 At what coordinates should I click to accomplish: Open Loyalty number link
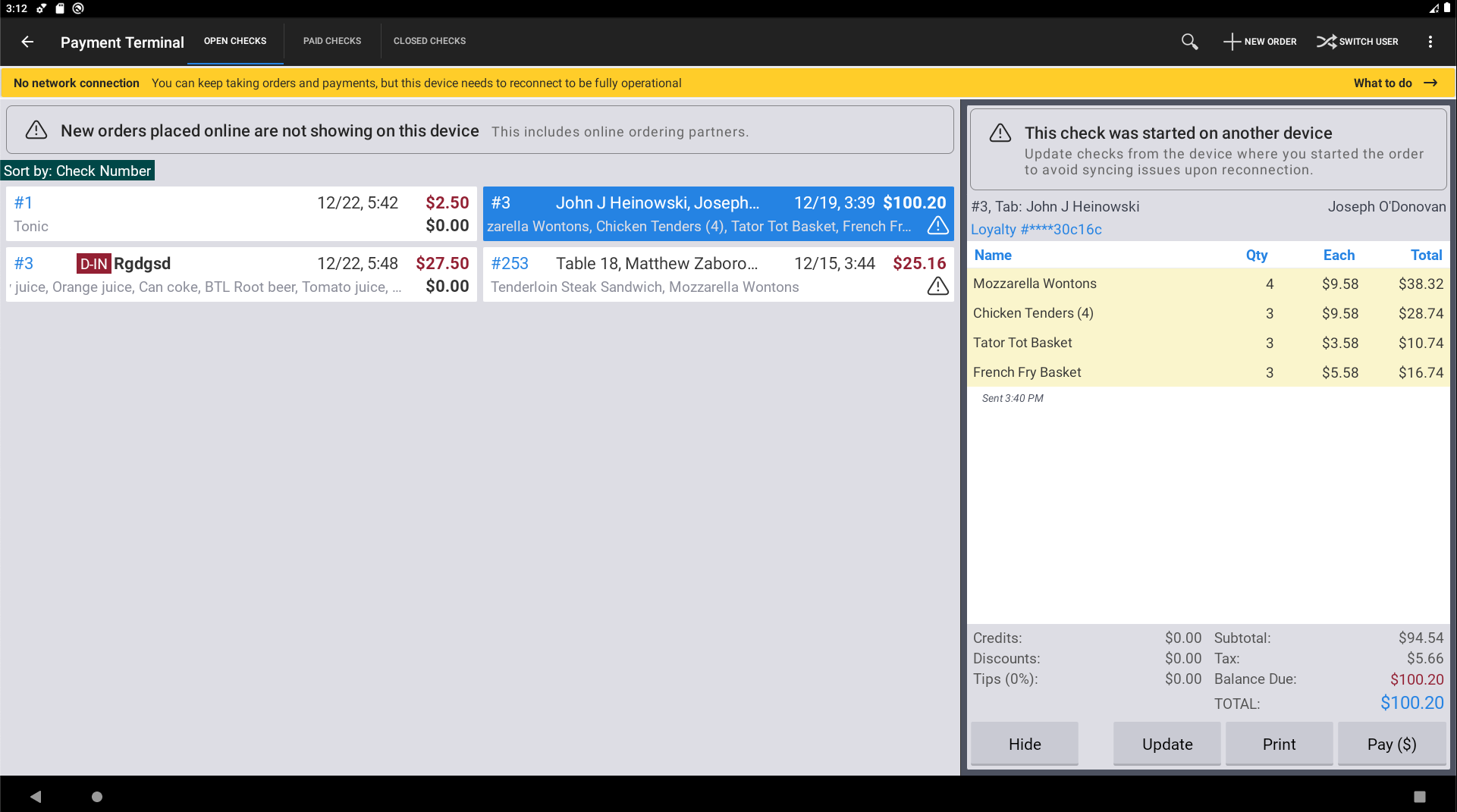pyautogui.click(x=1036, y=229)
